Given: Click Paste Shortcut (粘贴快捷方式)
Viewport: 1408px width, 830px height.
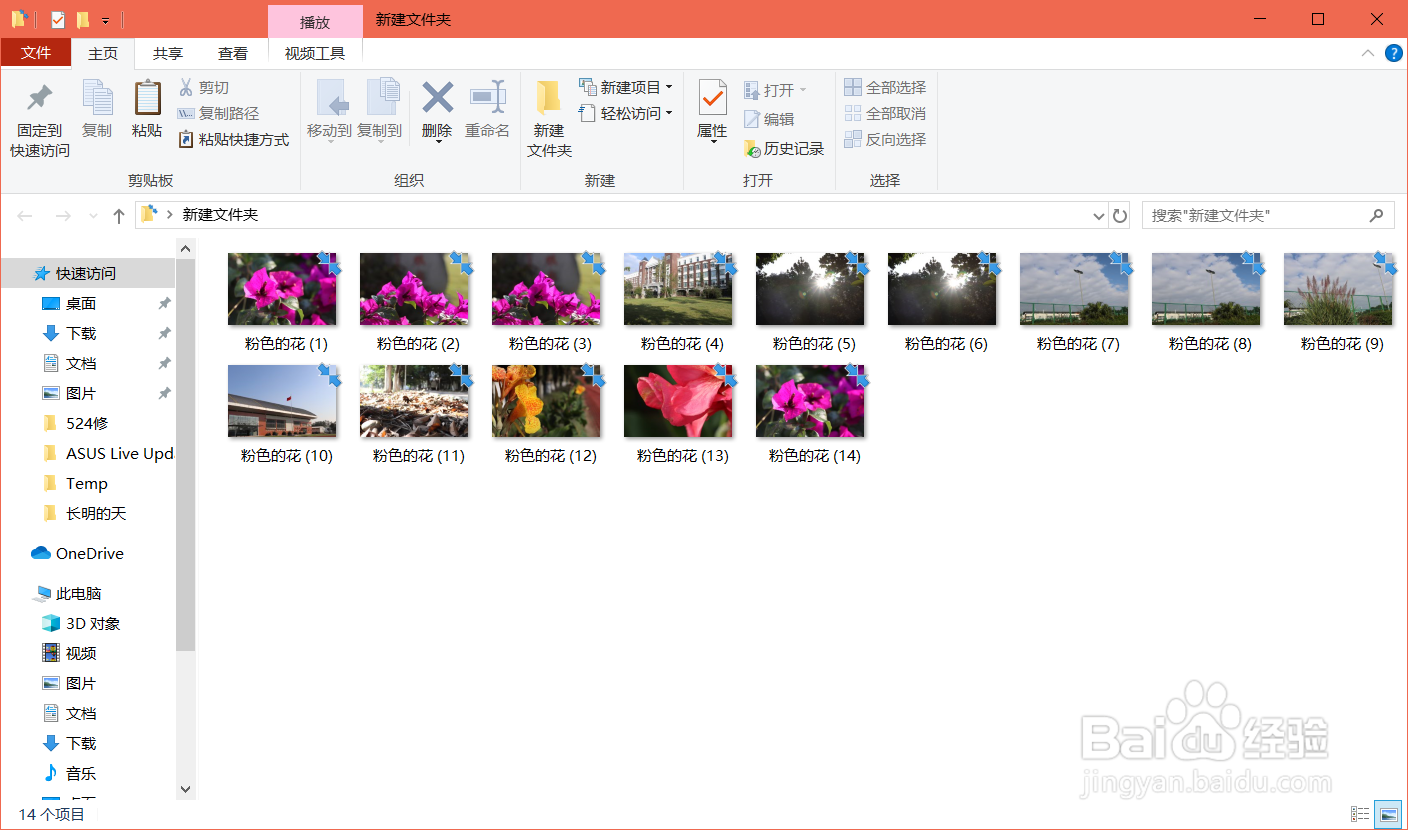Looking at the screenshot, I should tap(233, 140).
